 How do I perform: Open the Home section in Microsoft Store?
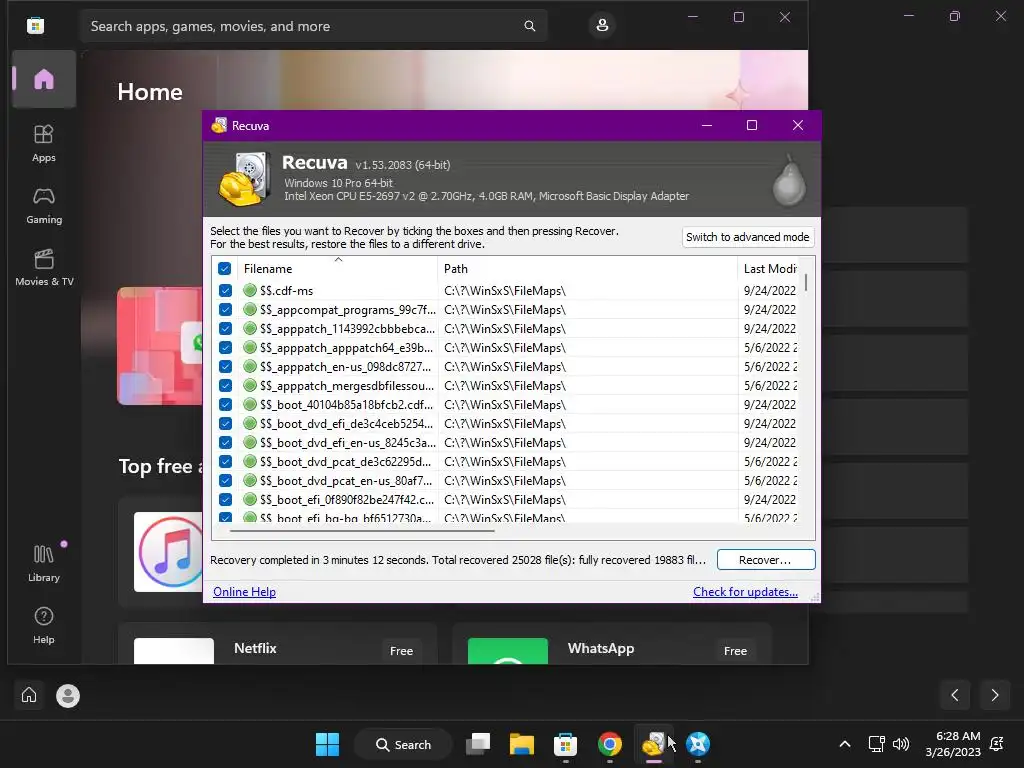44,79
